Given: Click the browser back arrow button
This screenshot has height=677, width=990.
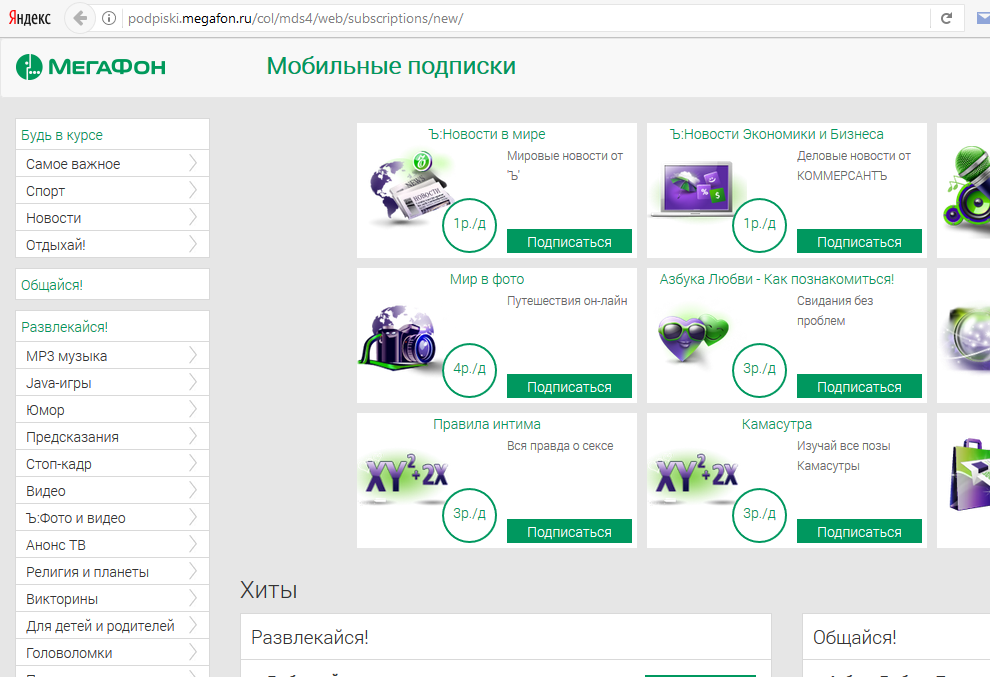Looking at the screenshot, I should point(80,18).
